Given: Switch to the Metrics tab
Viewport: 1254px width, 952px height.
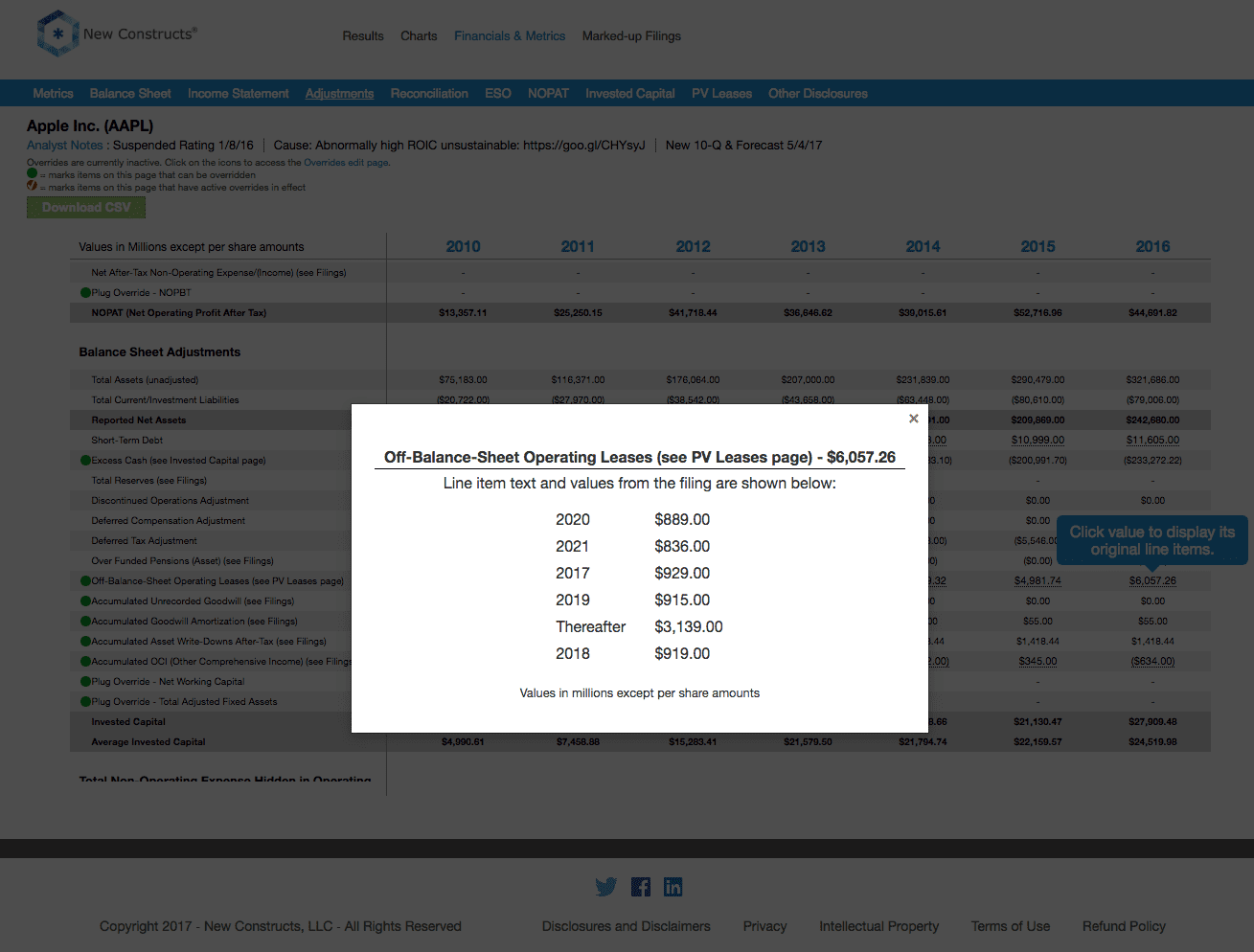Looking at the screenshot, I should click(53, 94).
